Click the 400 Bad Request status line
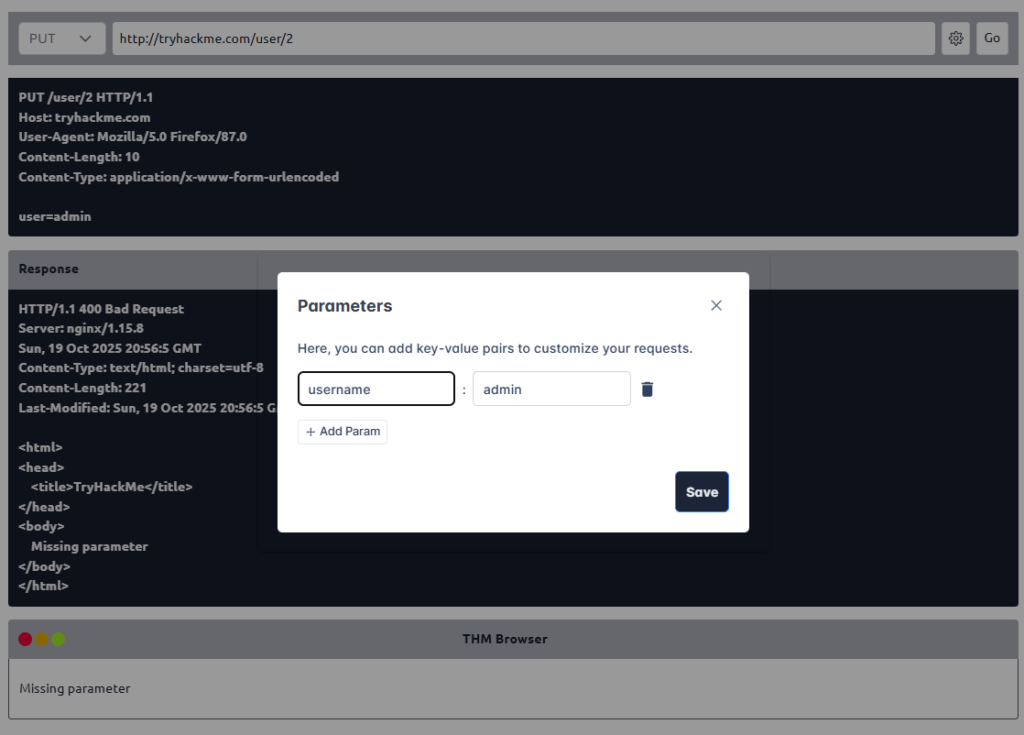The image size is (1024, 735). coord(101,309)
